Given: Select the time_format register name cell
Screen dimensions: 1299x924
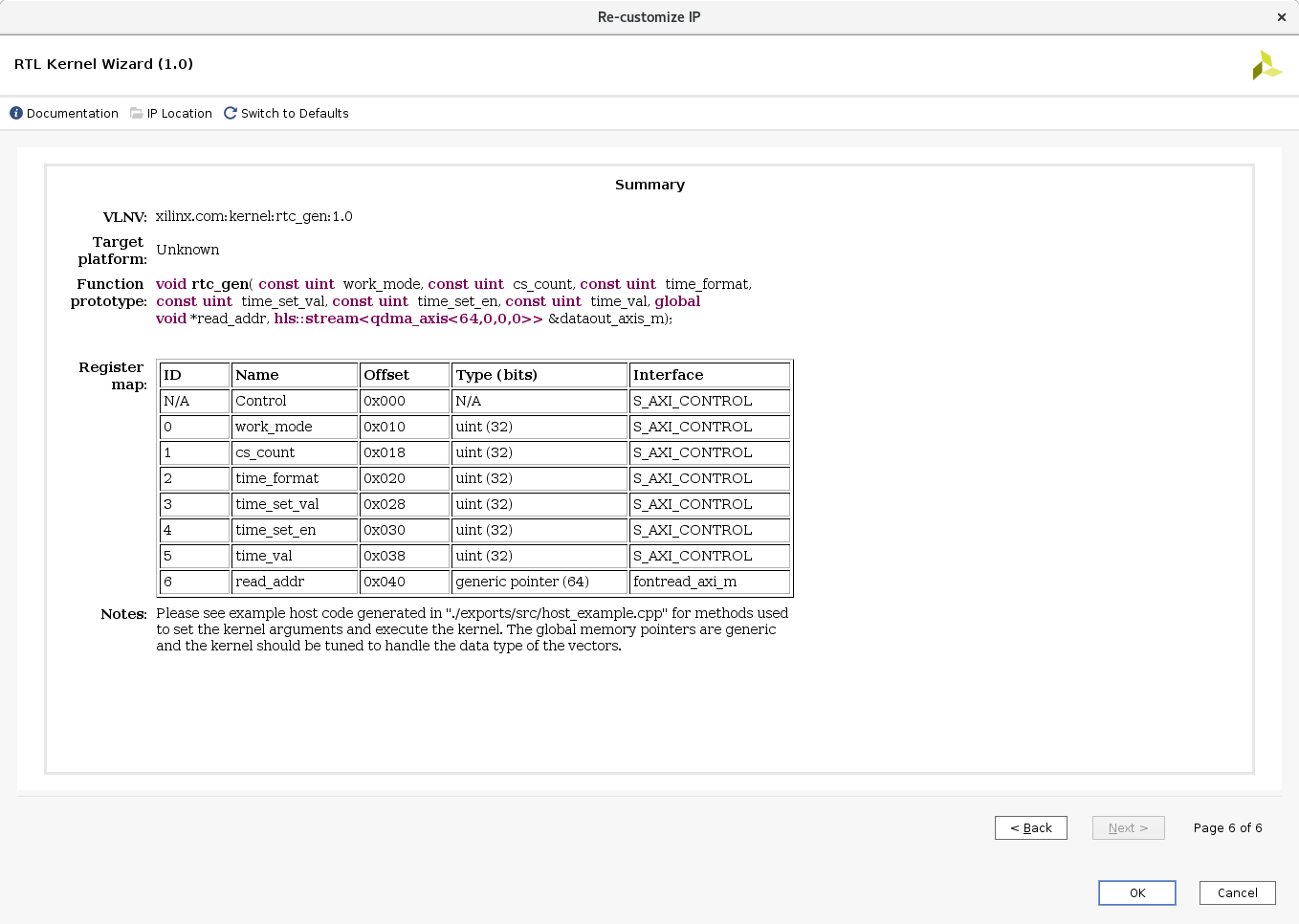Looking at the screenshot, I should pos(294,478).
